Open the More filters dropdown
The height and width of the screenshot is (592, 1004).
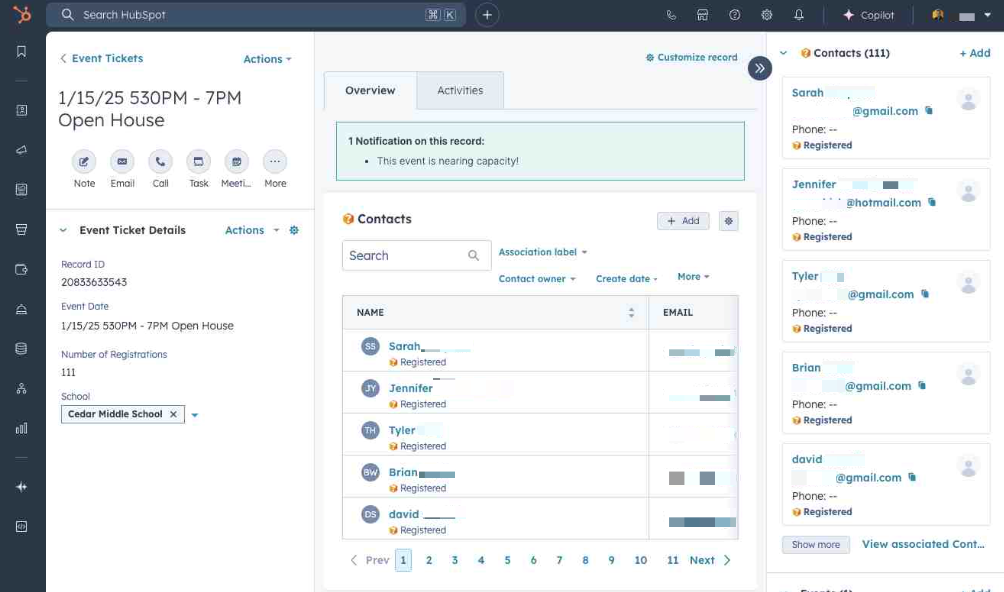(x=693, y=276)
